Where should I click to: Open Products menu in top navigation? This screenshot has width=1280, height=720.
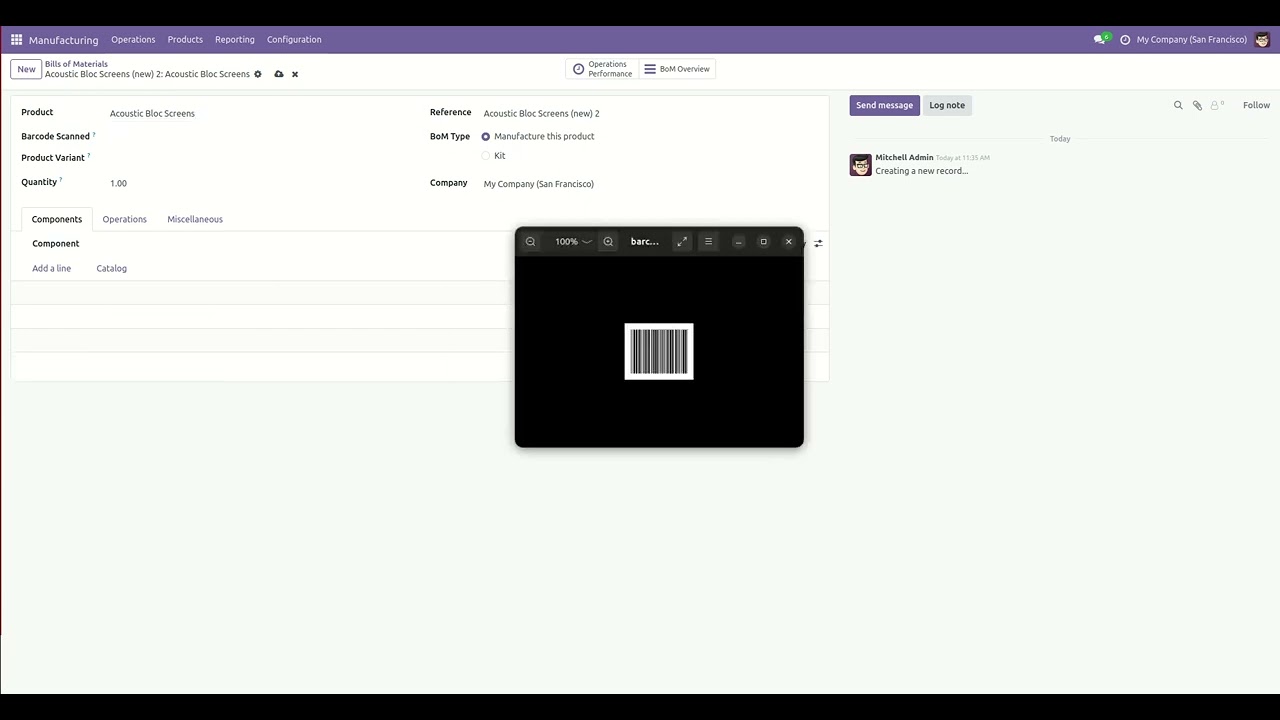point(185,40)
